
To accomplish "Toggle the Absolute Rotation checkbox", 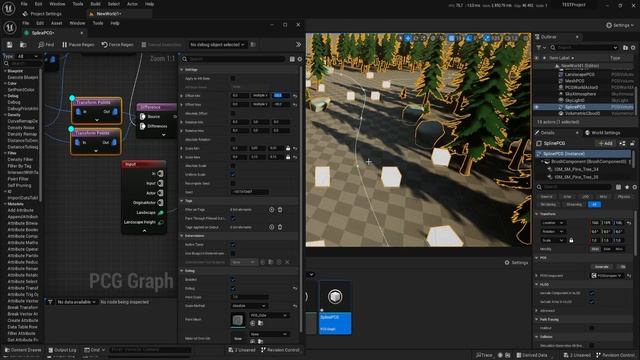I will coord(233,139).
